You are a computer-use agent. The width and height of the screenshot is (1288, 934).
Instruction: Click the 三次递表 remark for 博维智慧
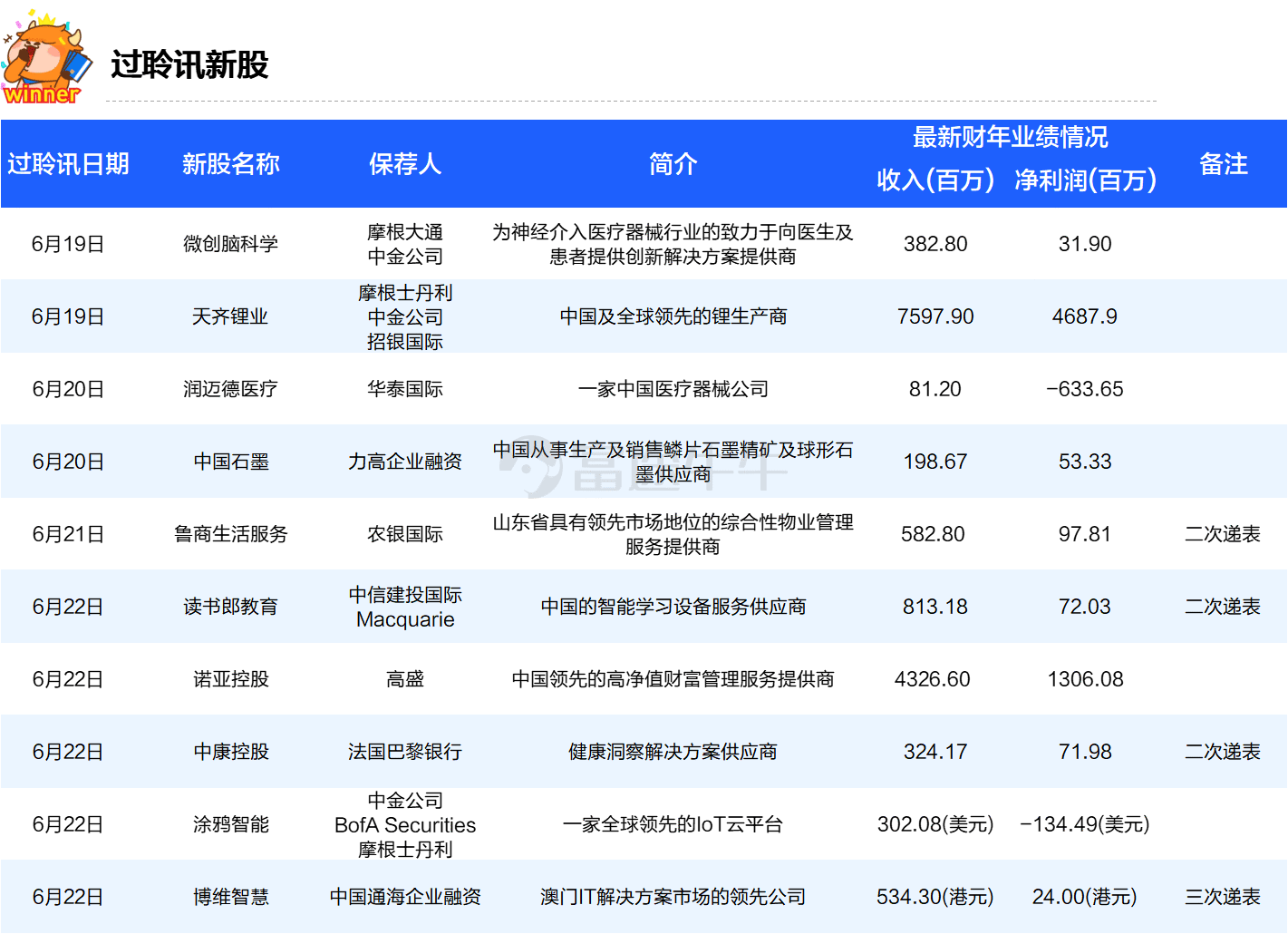point(1223,897)
